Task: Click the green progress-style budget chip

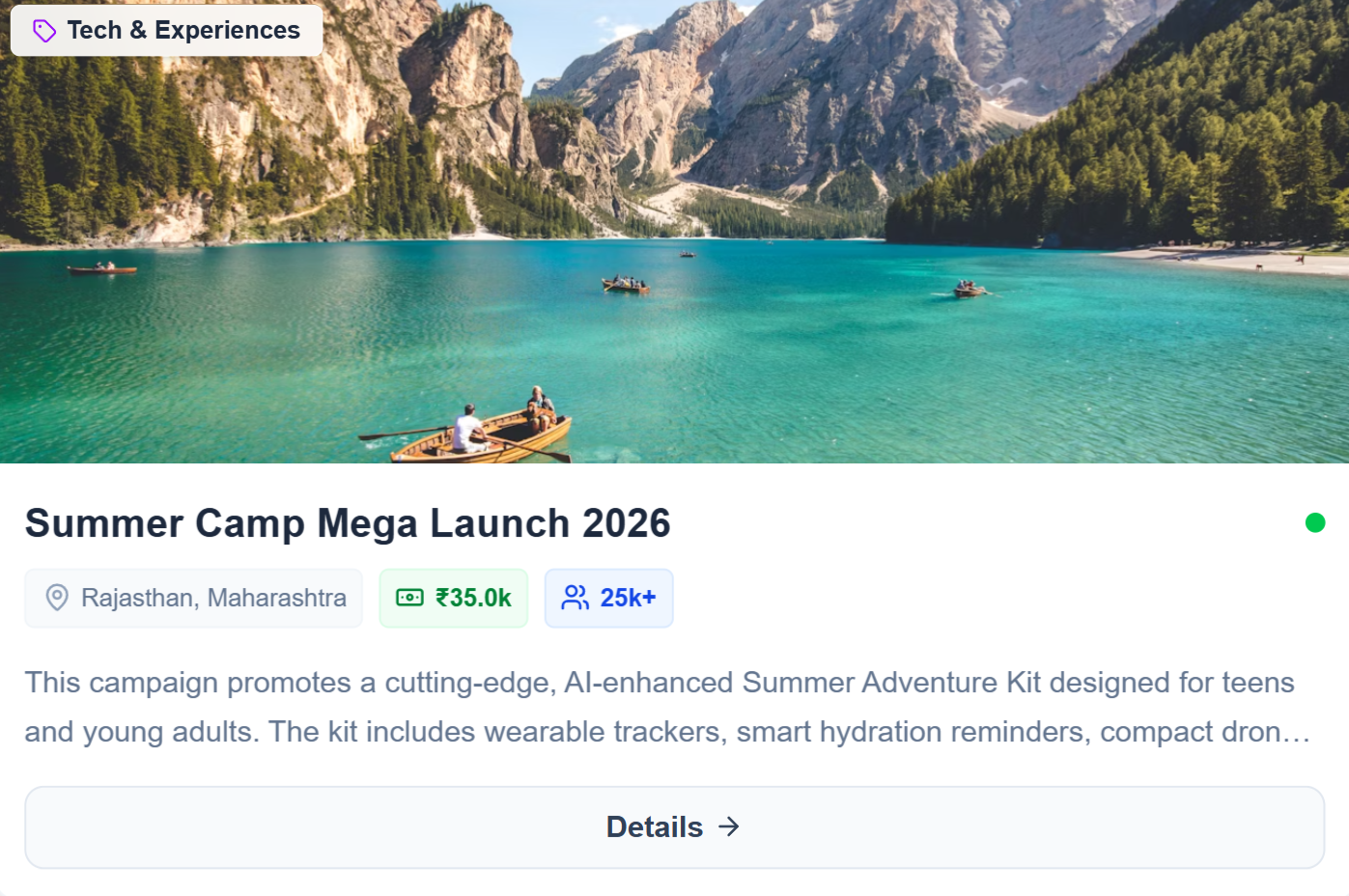Action: [x=454, y=598]
